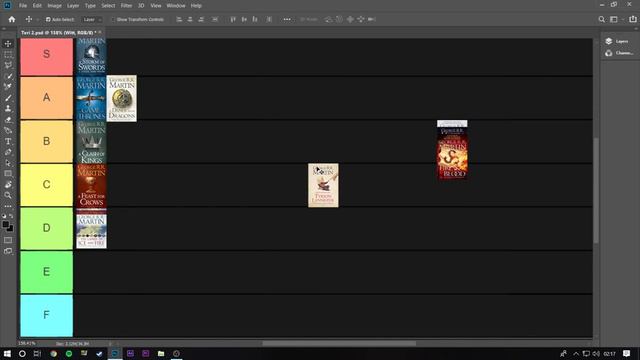Click the foreground color swatch
640x360 pixels.
pyautogui.click(x=6, y=224)
